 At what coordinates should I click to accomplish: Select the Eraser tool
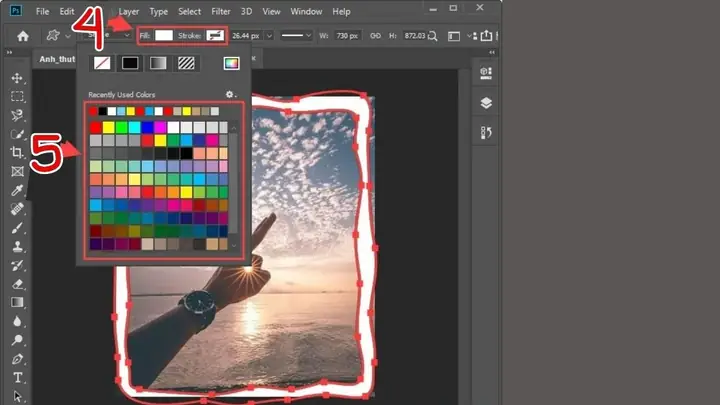pyautogui.click(x=17, y=284)
